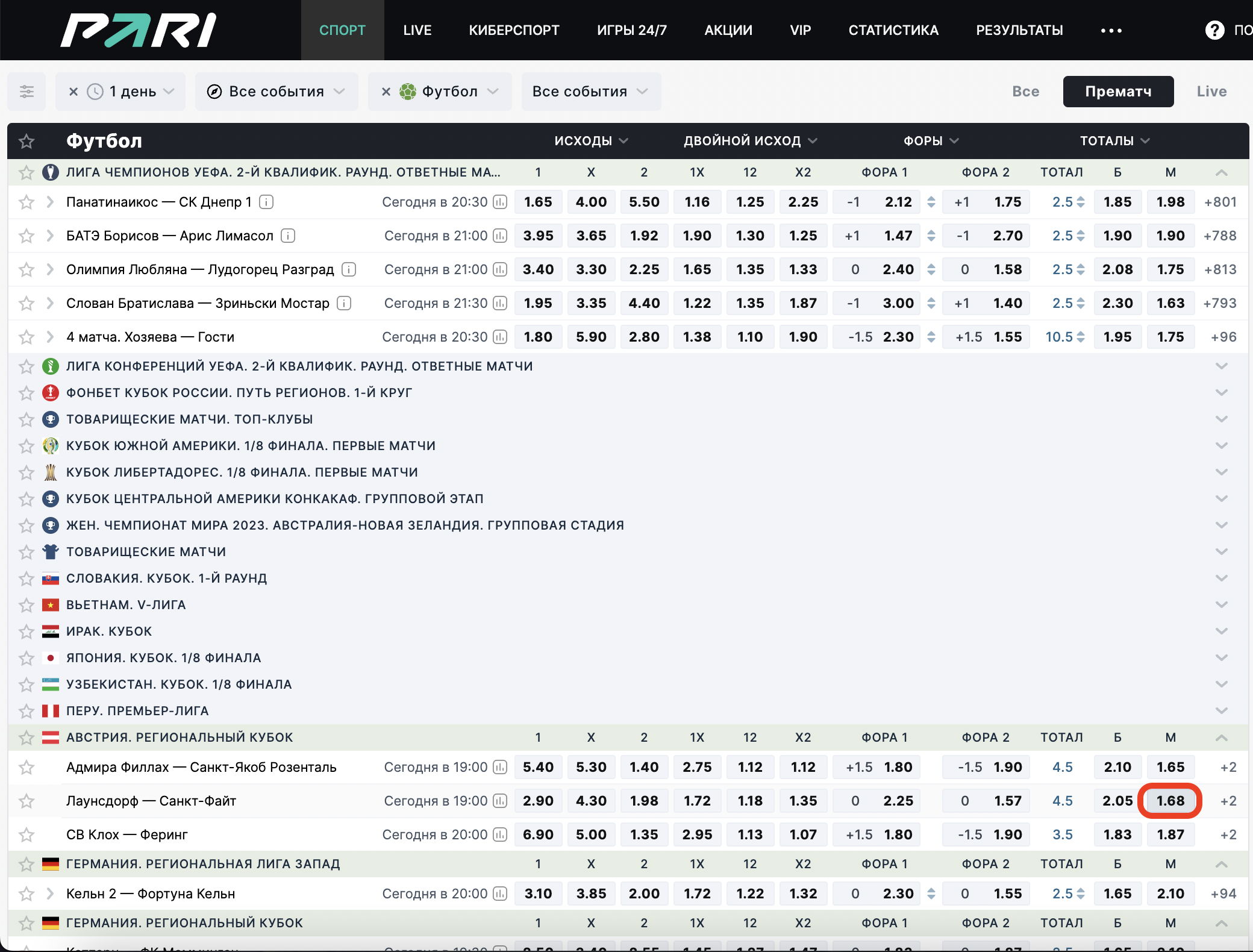Viewport: 1253px width, 952px height.
Task: Open the ИСХОДЫ column dropdown
Action: pos(591,141)
